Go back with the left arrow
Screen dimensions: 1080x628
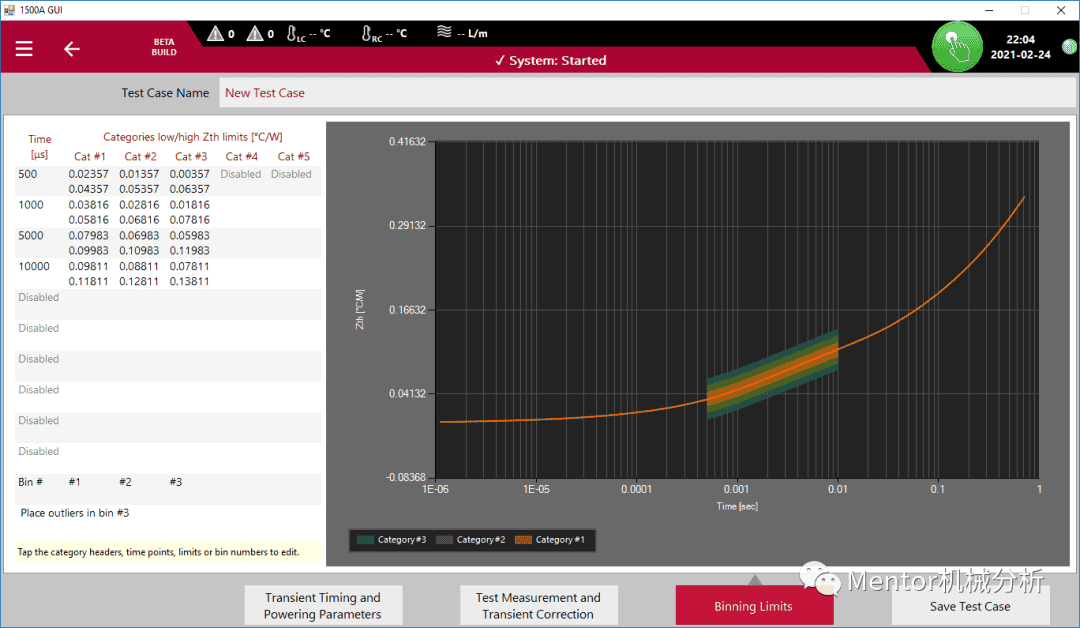click(72, 49)
